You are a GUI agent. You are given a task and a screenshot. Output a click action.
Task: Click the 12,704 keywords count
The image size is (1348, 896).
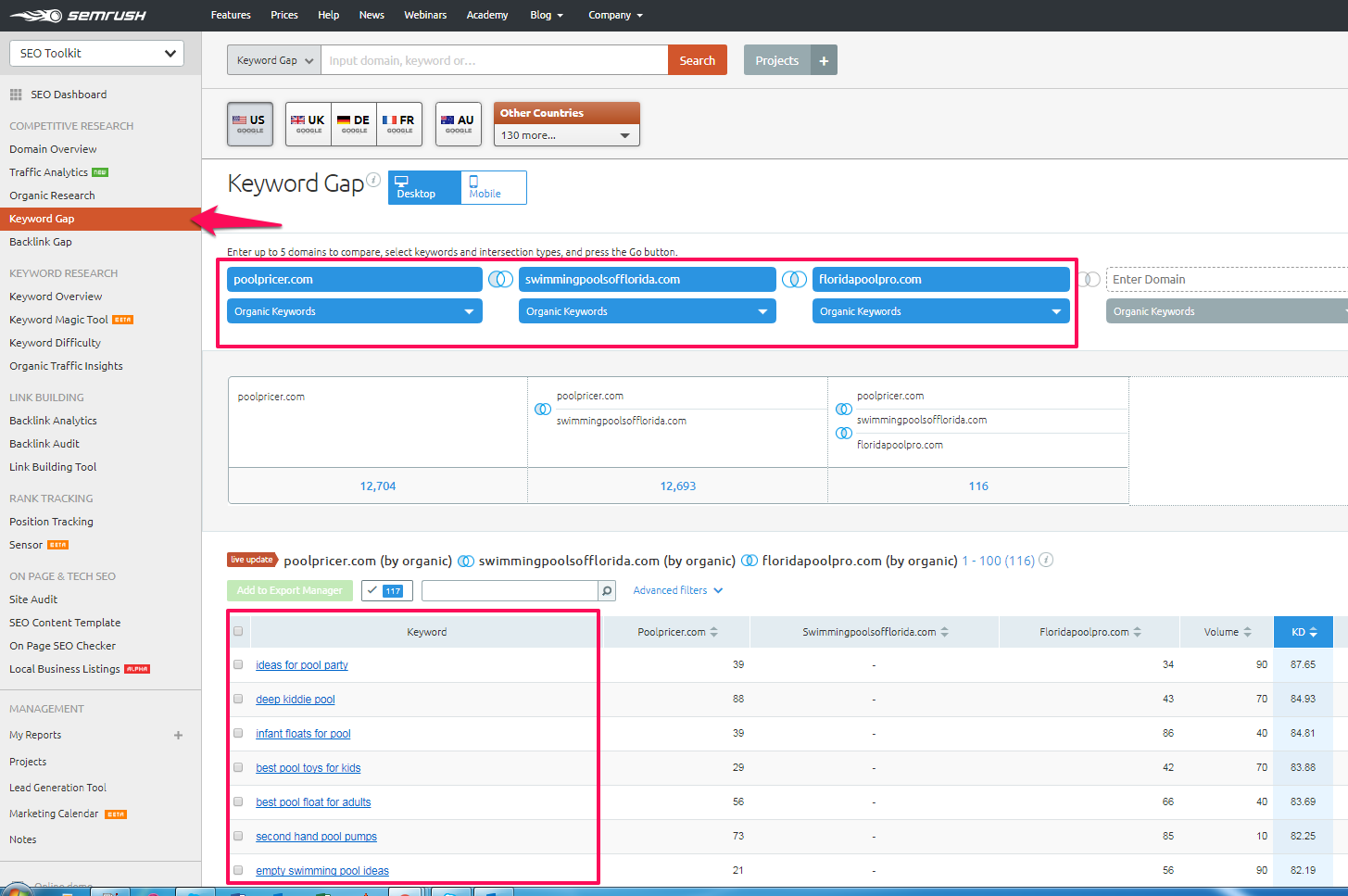378,486
